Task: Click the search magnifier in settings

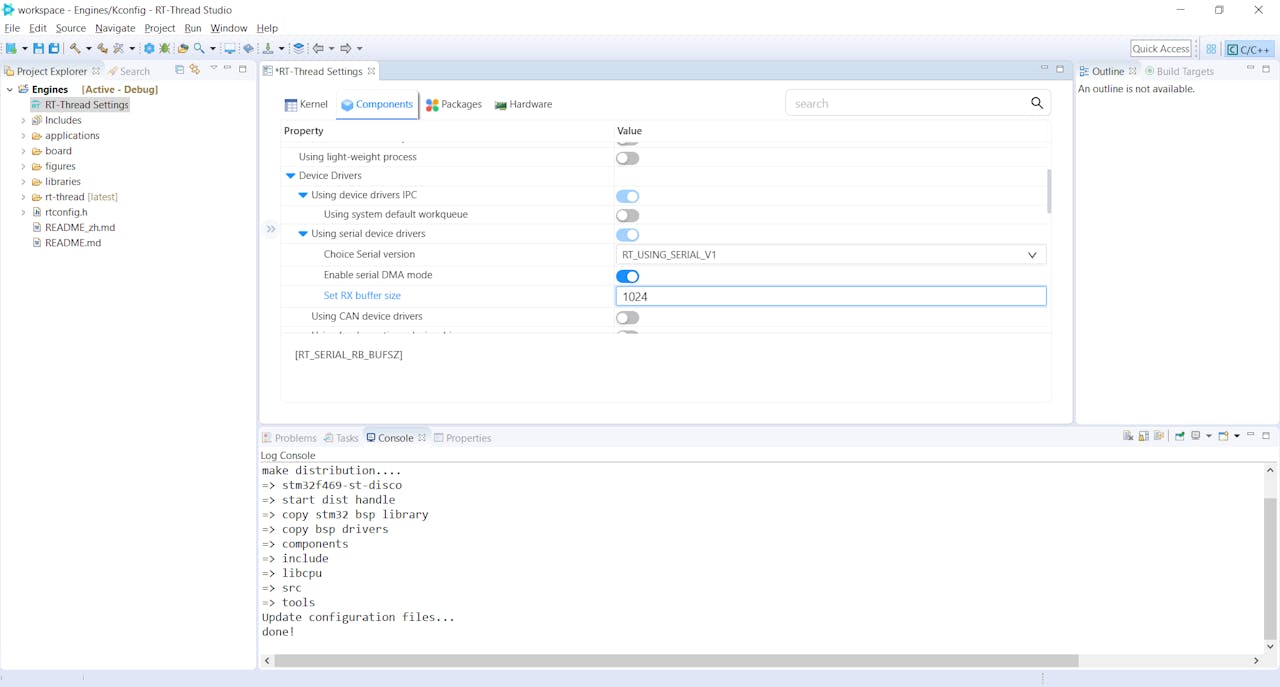Action: click(x=1037, y=103)
